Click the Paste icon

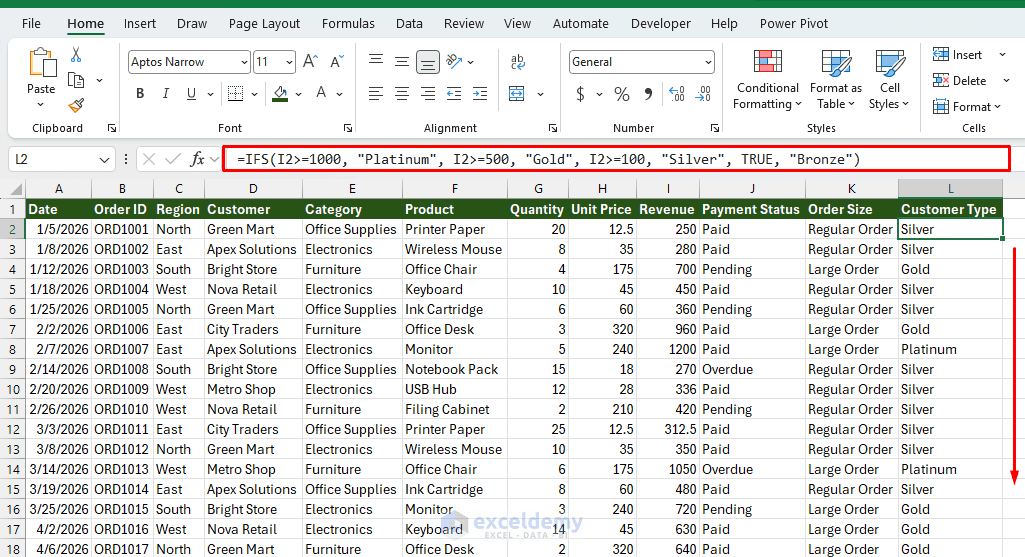(x=42, y=63)
